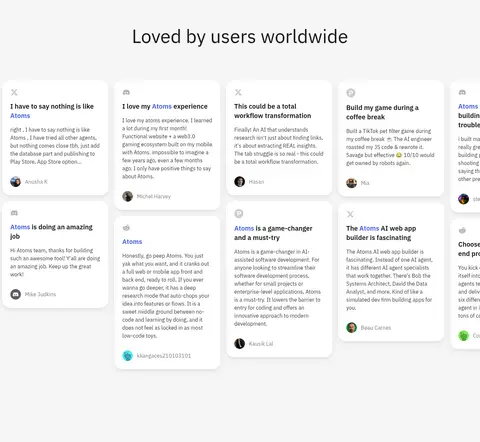Click the review text starting 'The Atoms AI web app builder is'
Screen dimensions: 480x442
click(389, 280)
